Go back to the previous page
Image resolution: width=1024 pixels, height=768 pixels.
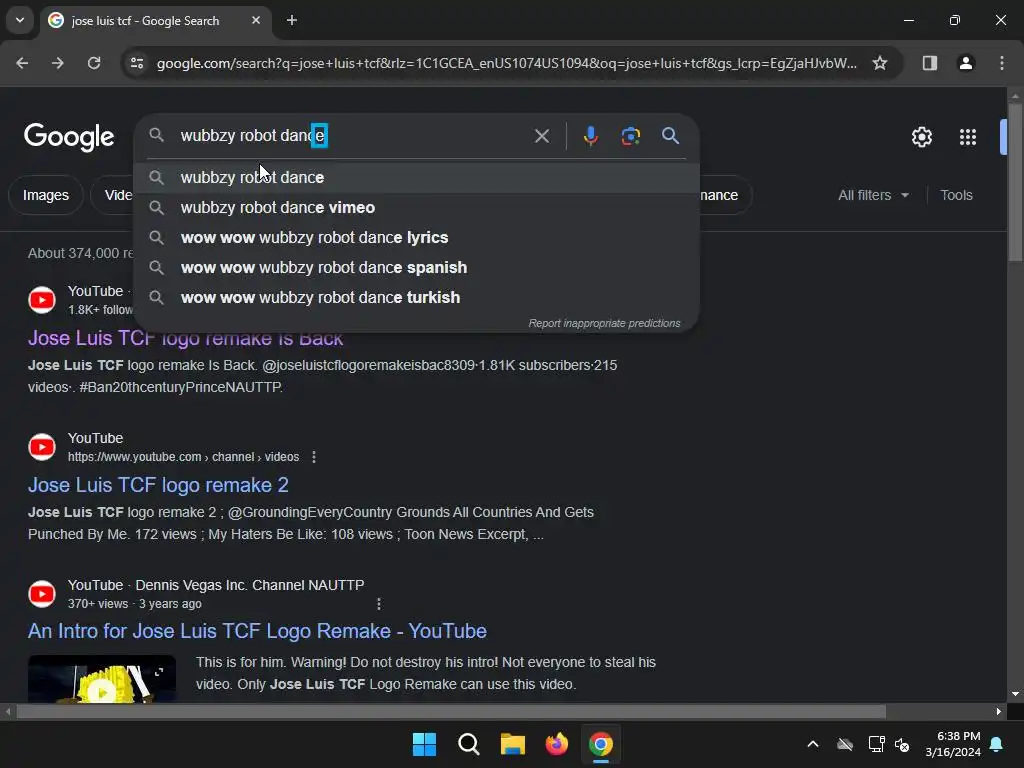tap(22, 63)
